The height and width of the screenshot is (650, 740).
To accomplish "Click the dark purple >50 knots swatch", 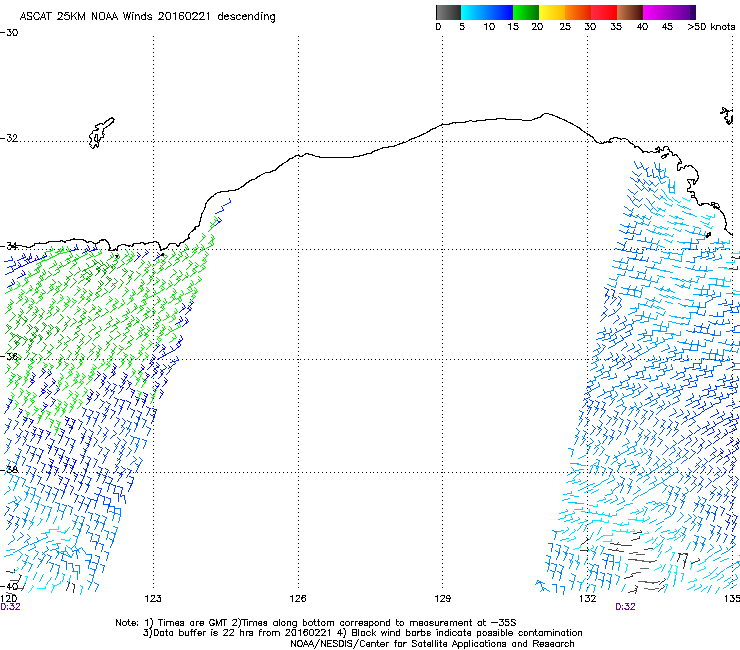I will [693, 12].
